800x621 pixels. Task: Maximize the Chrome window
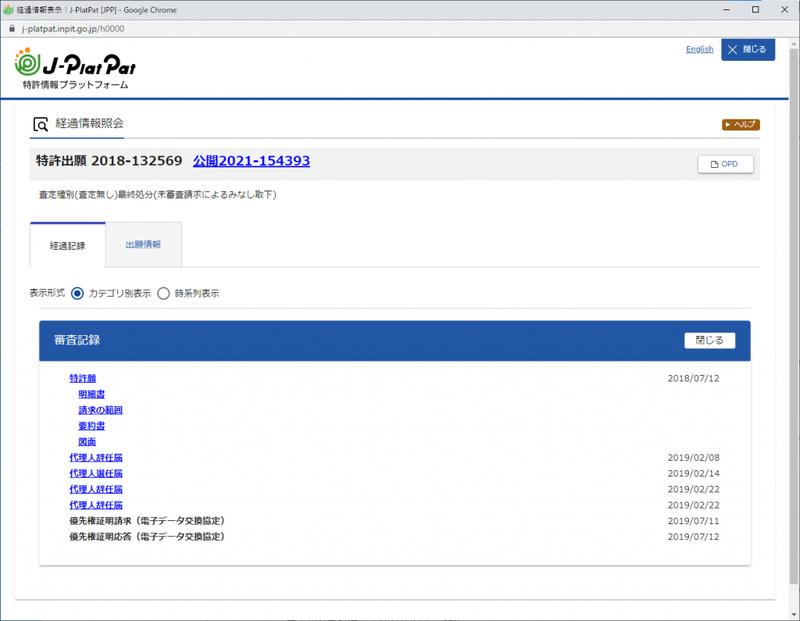[x=755, y=10]
